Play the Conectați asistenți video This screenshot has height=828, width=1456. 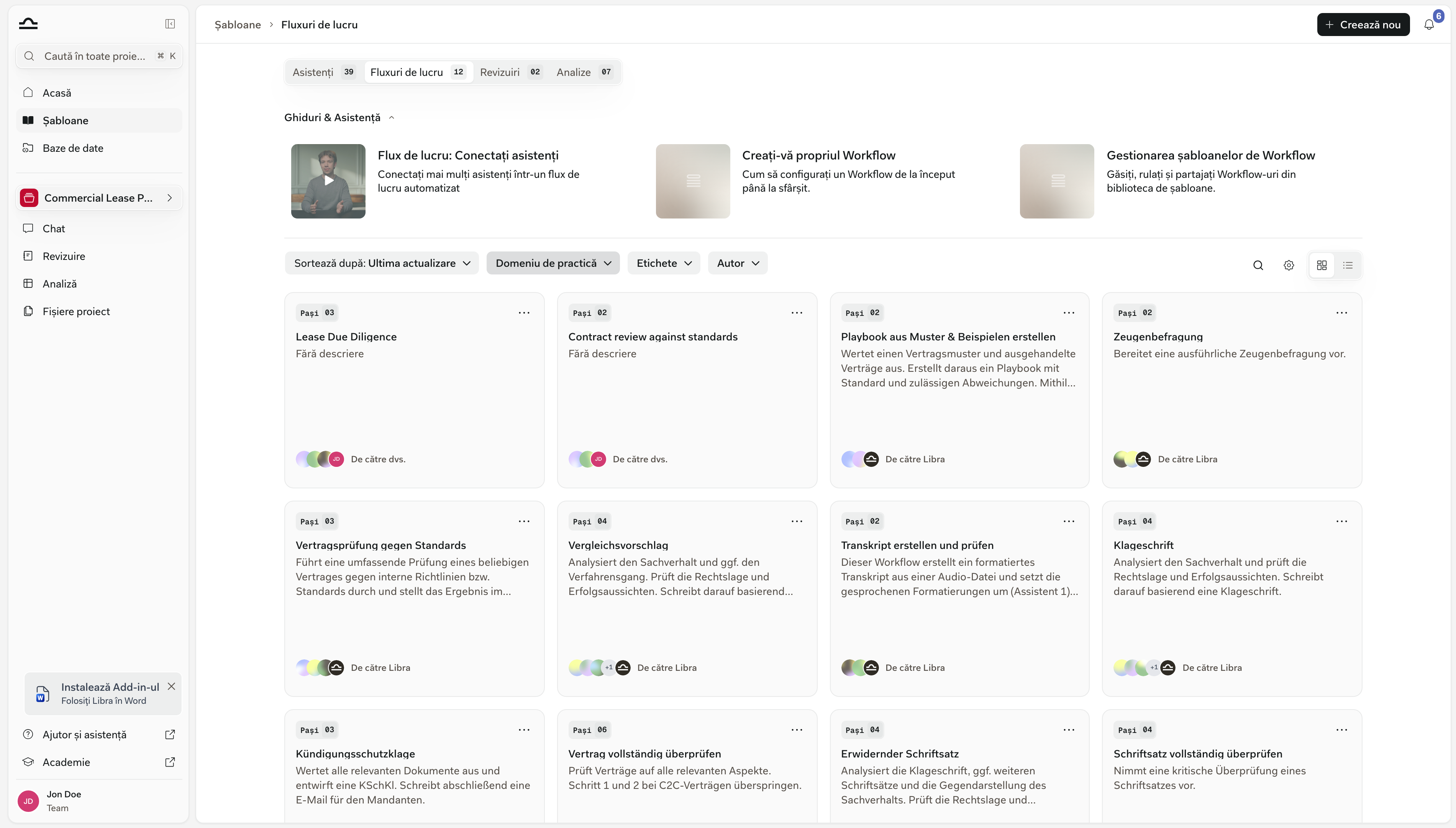[x=328, y=181]
